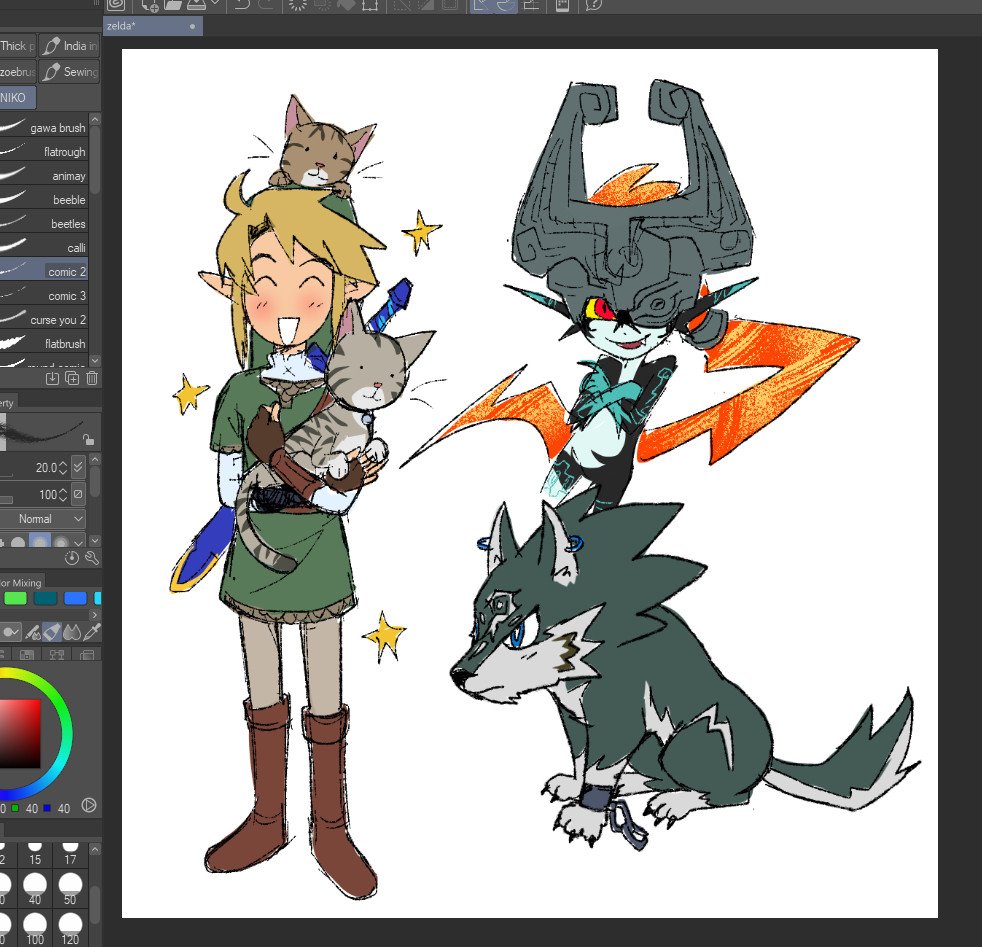Choose the India ink sub tool group
The image size is (982, 947).
point(70,46)
